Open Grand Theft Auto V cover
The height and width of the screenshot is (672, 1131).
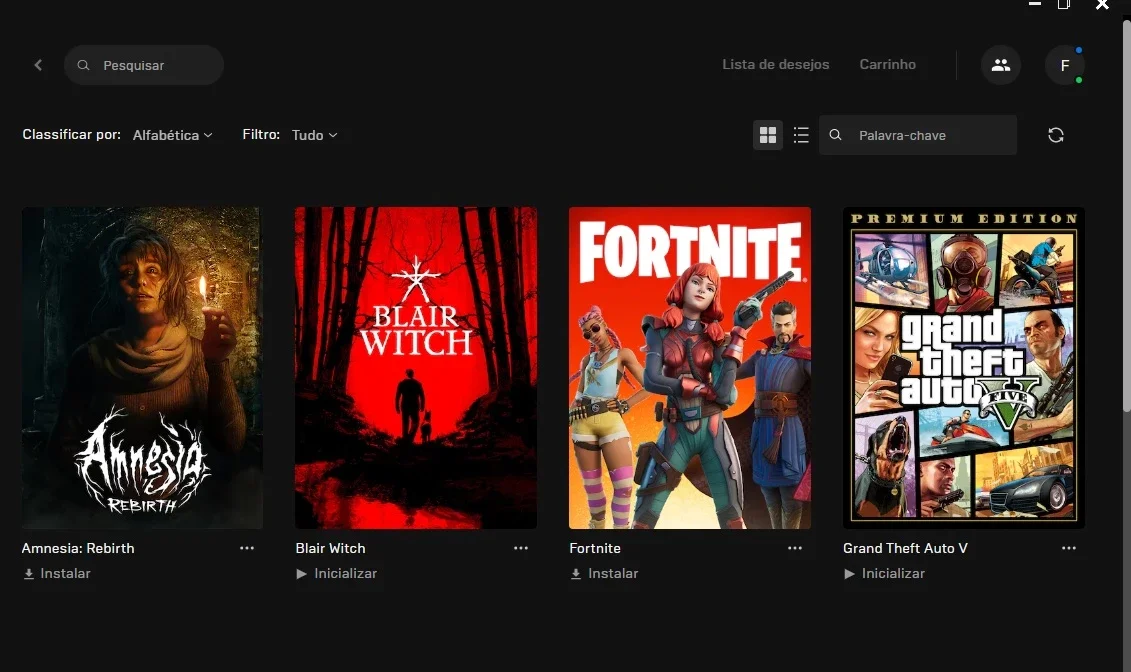pos(964,368)
